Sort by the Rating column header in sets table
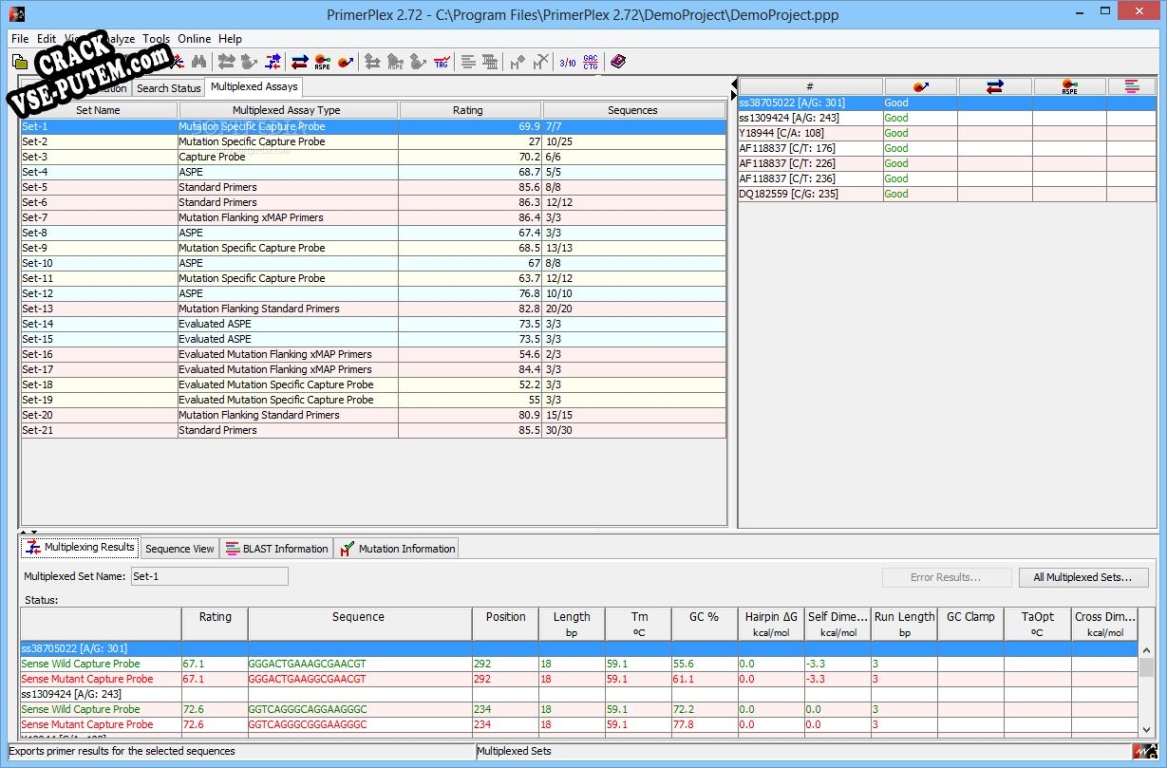Viewport: 1167px width, 768px height. pos(467,110)
